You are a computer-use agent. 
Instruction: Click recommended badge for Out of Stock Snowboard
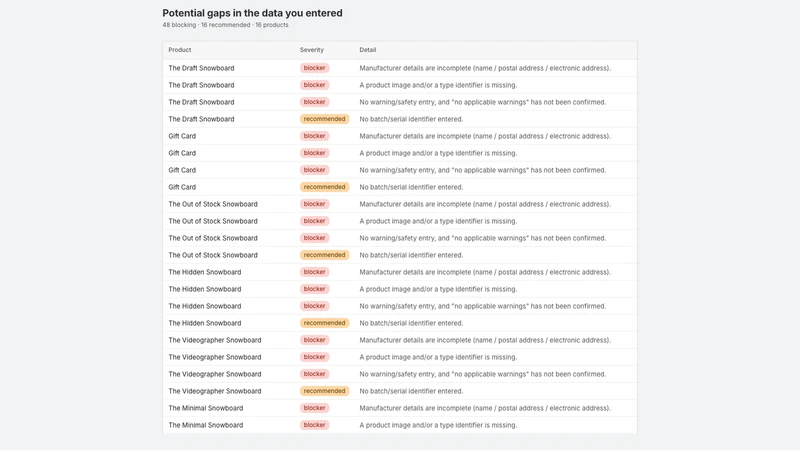[324, 255]
